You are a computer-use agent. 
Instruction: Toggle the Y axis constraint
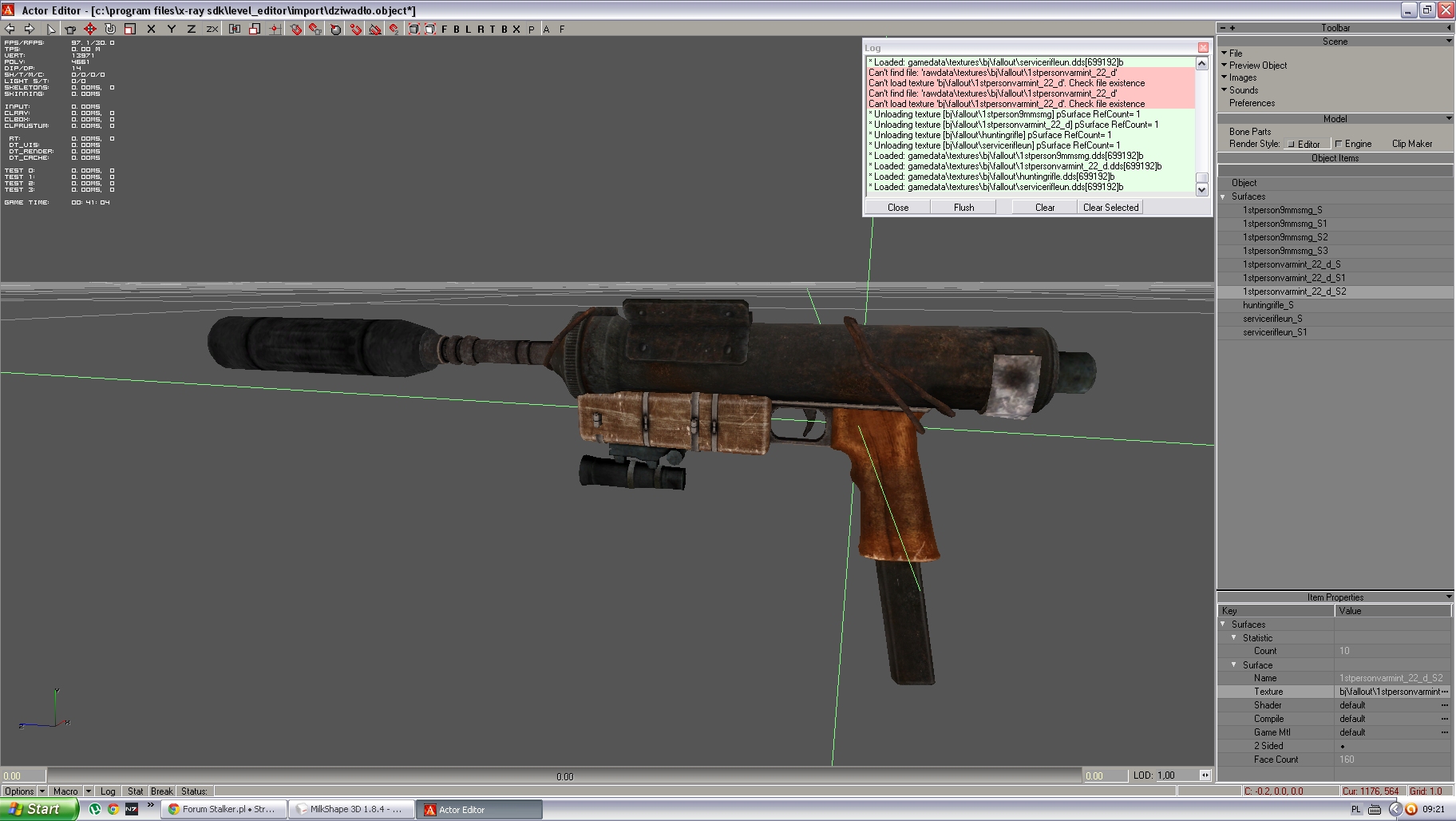(x=171, y=29)
